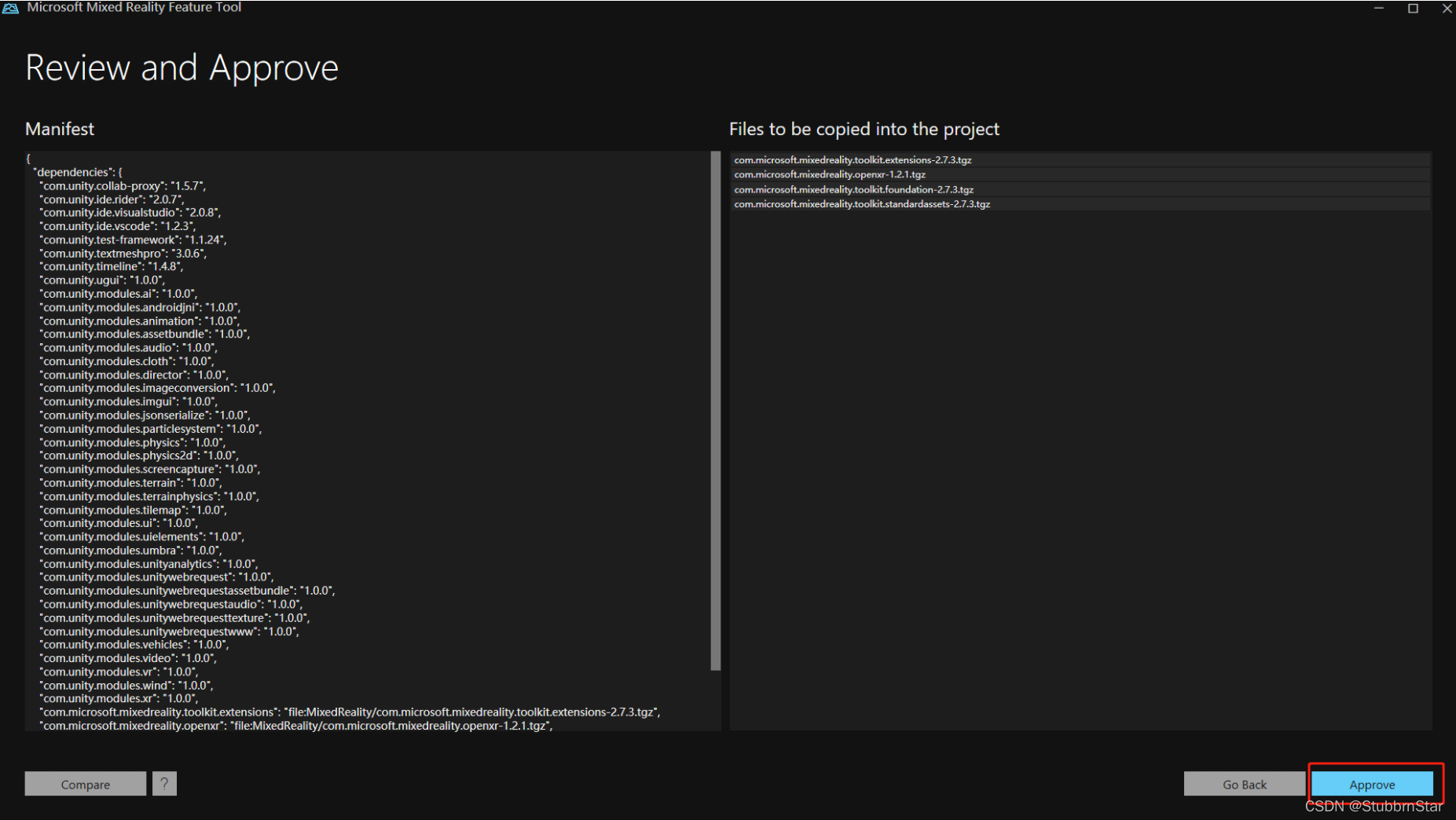
Task: Click manifest line com.unity.modules.terrainphysics
Action: coord(149,496)
